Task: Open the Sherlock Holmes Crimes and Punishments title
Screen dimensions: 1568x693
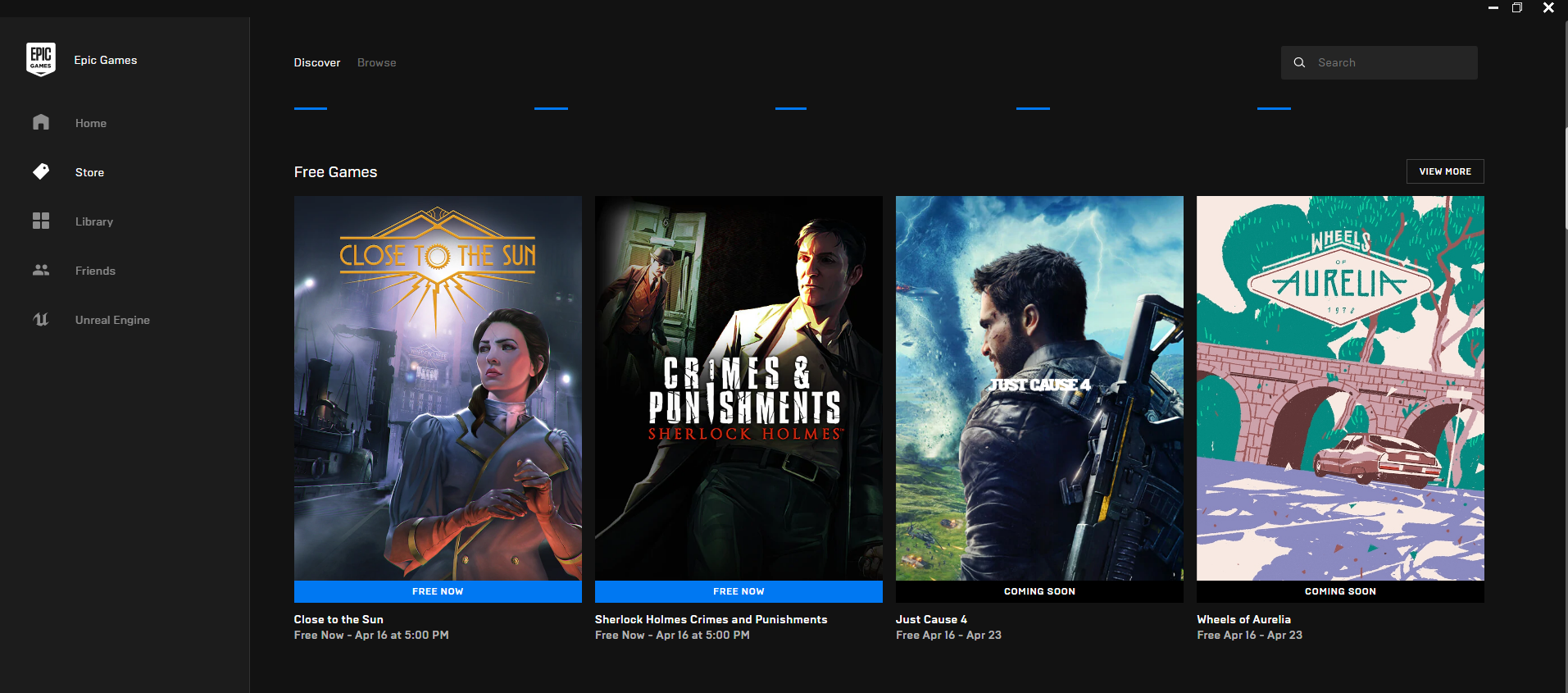Action: pos(711,619)
